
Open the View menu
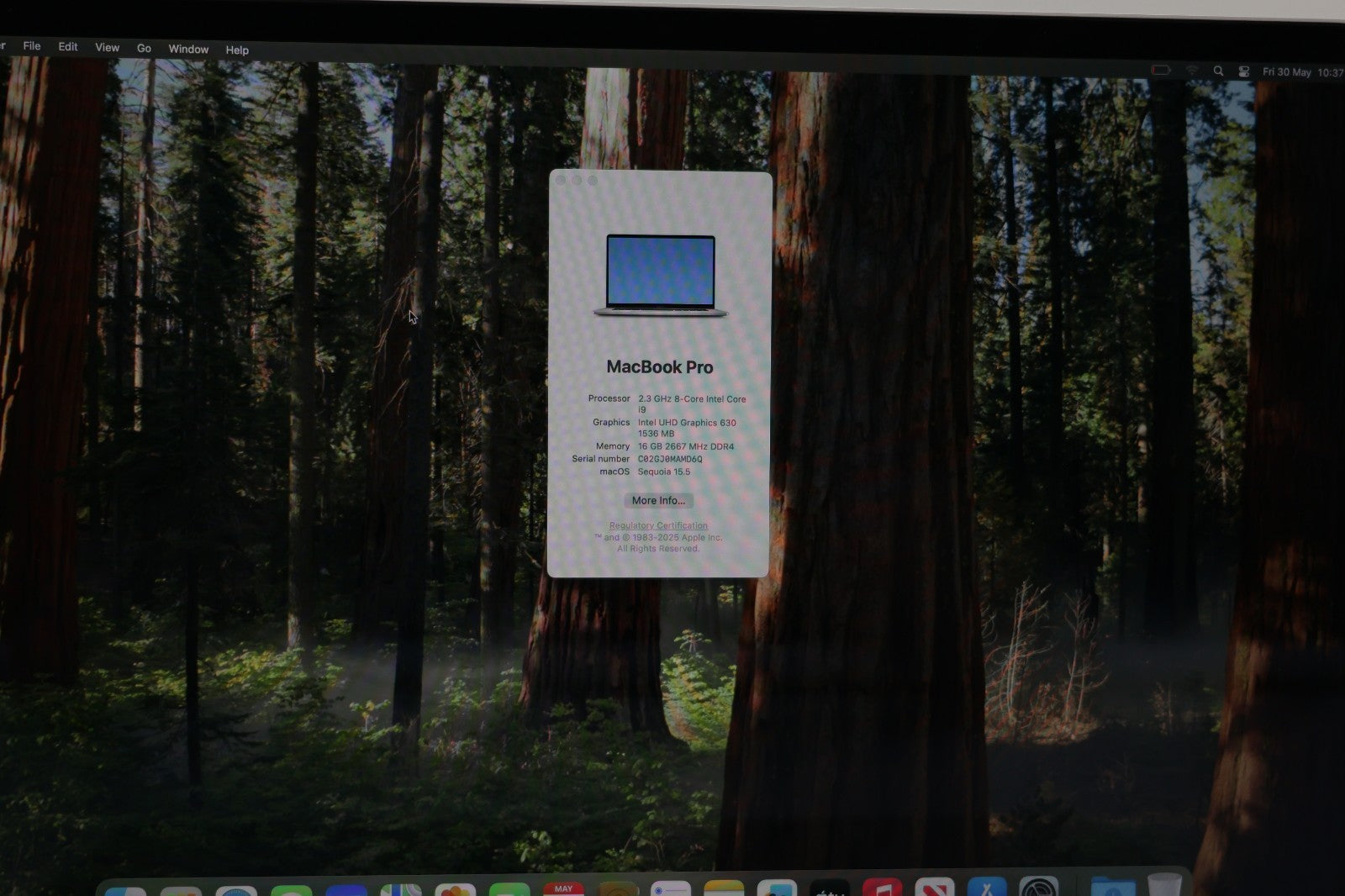coord(107,48)
